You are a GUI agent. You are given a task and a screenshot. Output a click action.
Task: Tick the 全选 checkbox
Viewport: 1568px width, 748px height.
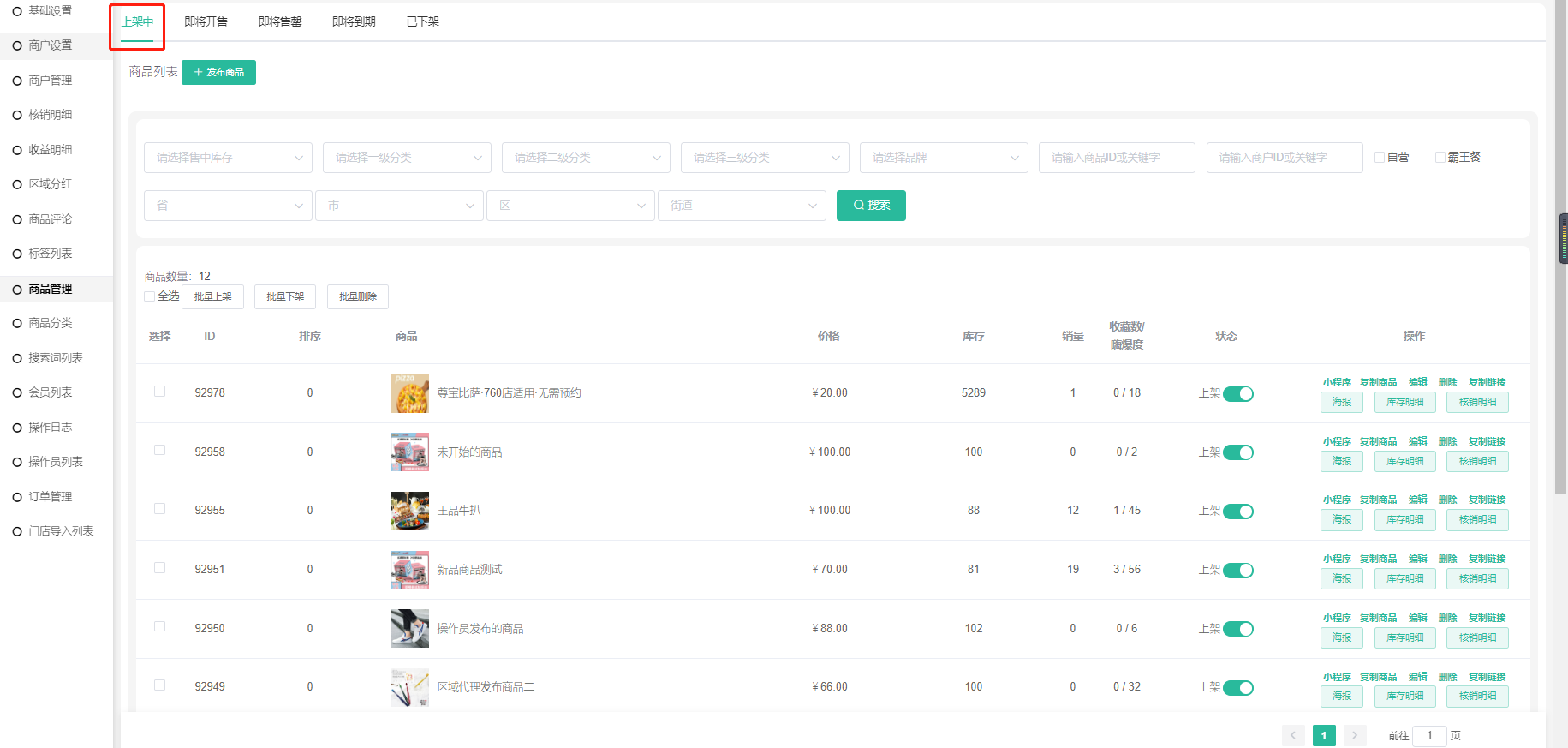[150, 296]
